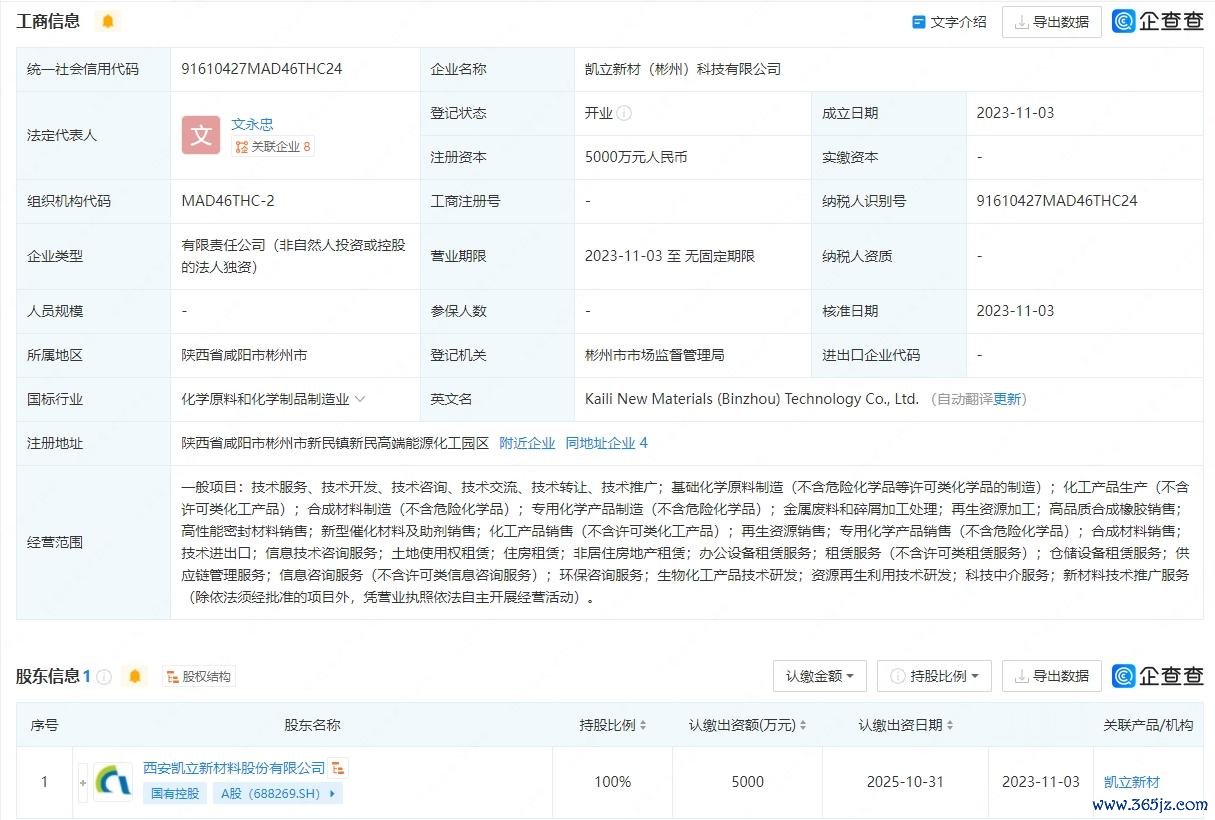Viewport: 1215px width, 820px height.
Task: Expand the A股（688269.SH） stock tag
Action: [277, 794]
